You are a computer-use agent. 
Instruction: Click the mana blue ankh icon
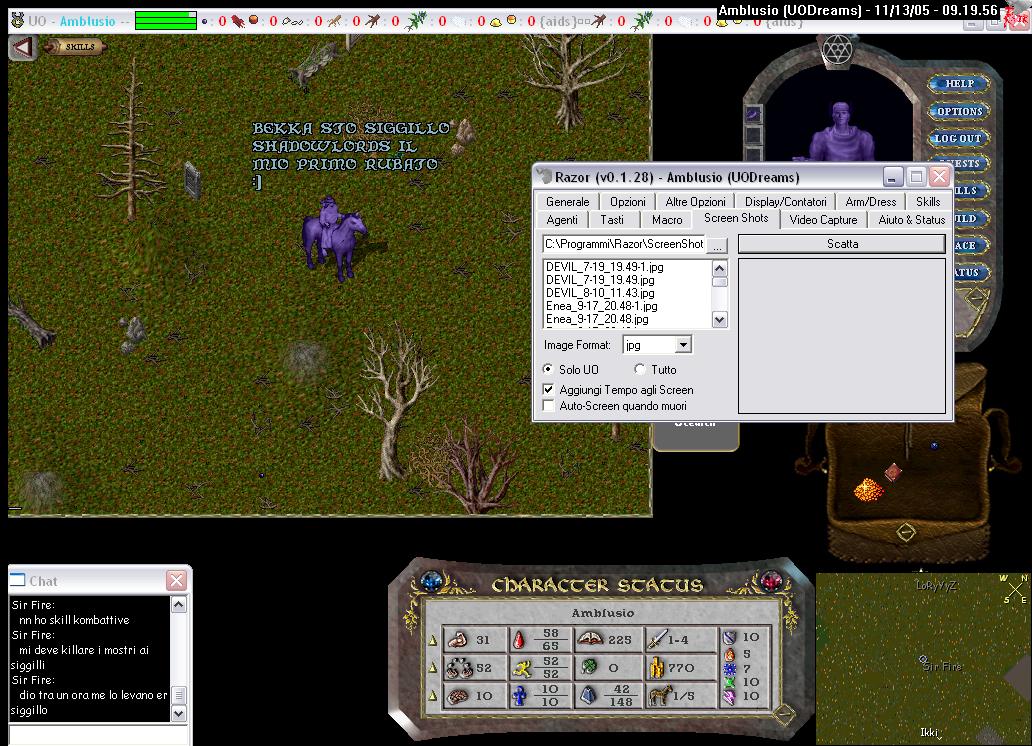click(x=520, y=696)
